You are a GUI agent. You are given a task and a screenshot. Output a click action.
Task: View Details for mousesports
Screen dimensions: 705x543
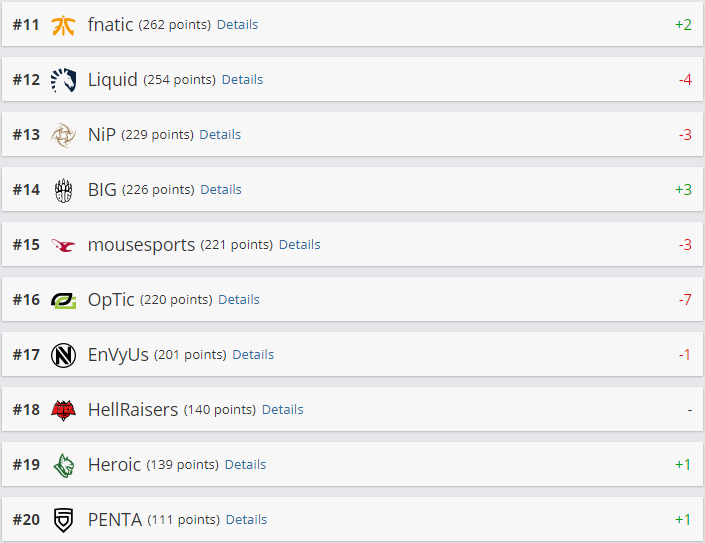click(x=299, y=245)
